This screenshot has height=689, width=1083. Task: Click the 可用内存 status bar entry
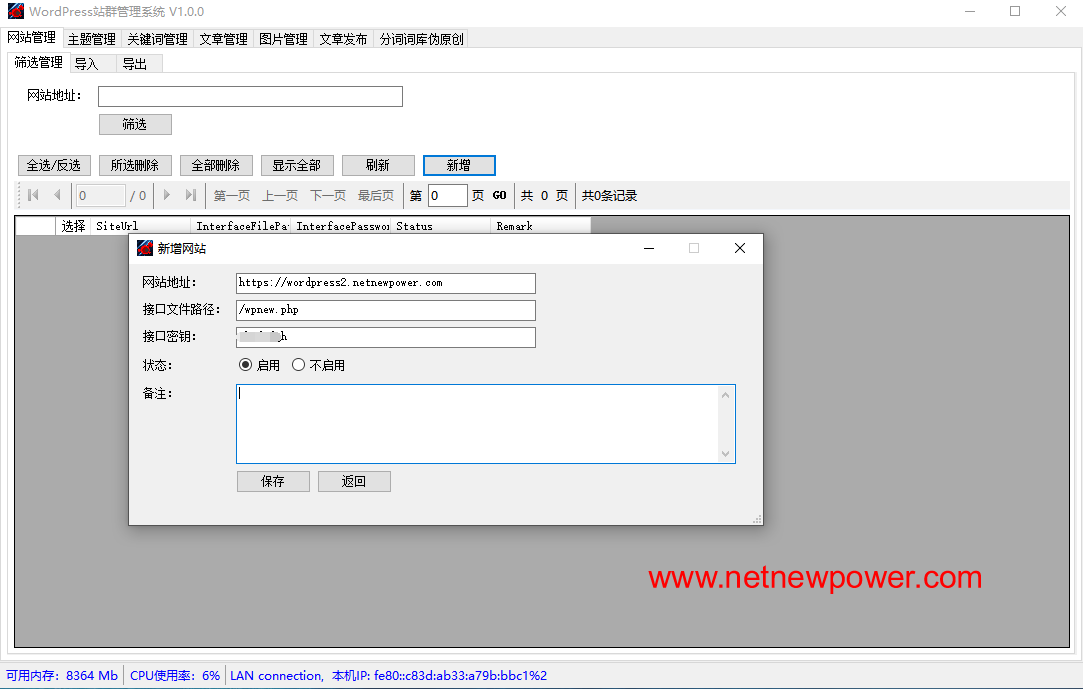click(62, 675)
